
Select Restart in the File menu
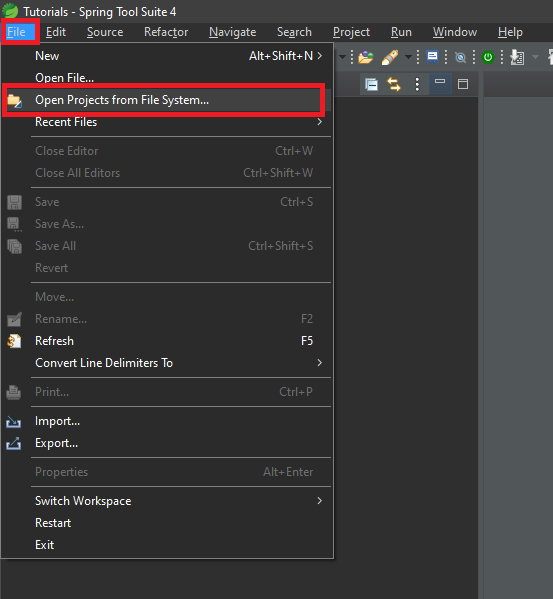pos(167,523)
